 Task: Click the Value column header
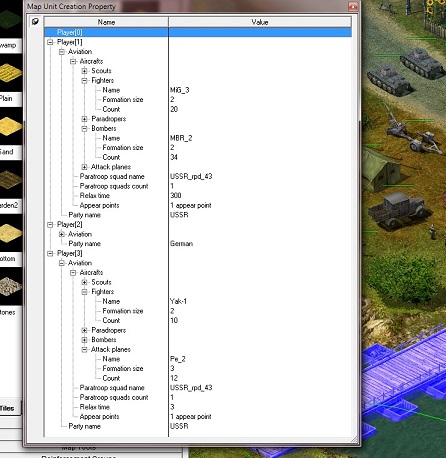(260, 22)
